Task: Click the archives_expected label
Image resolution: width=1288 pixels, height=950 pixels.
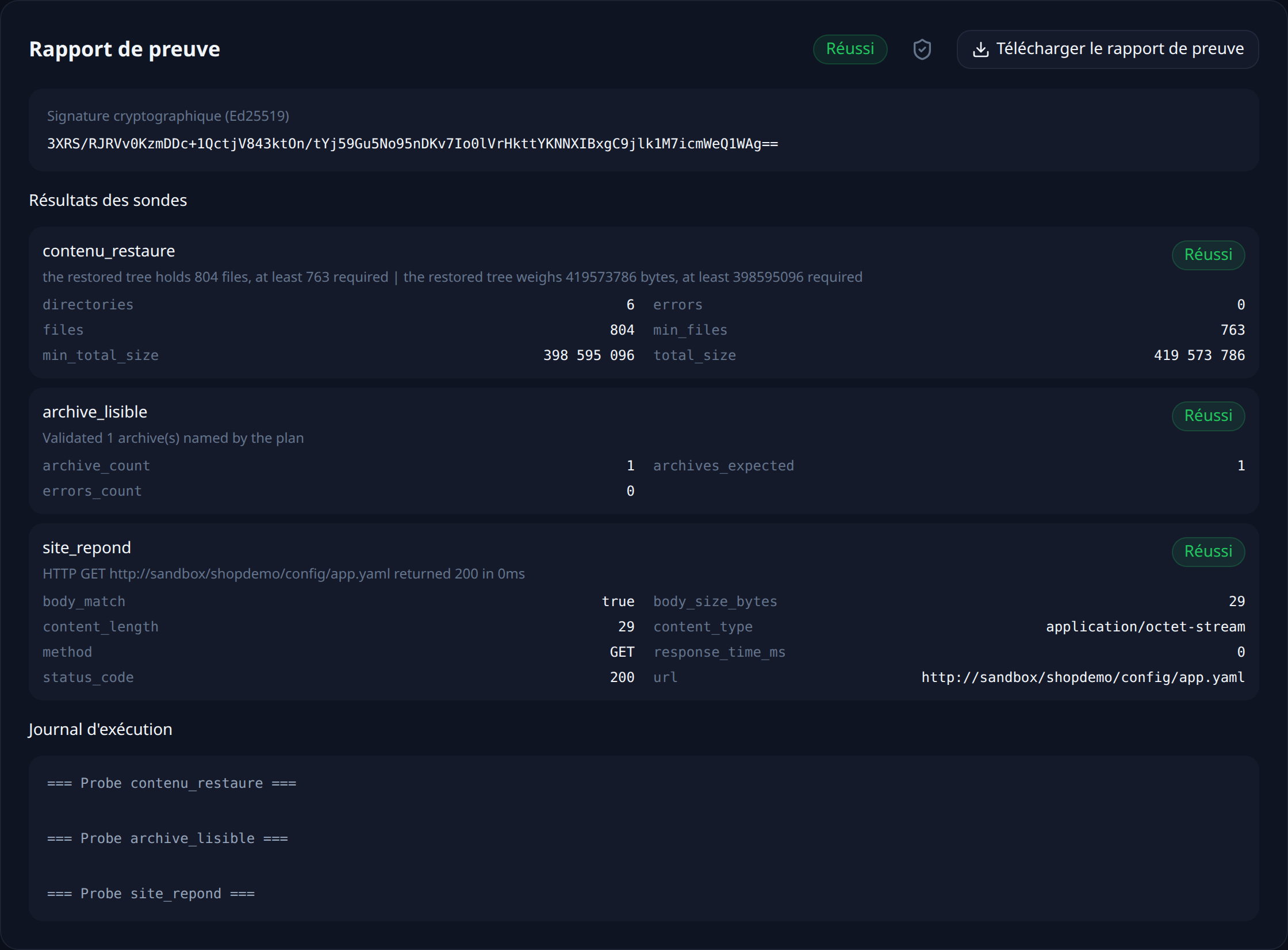Action: [x=723, y=466]
